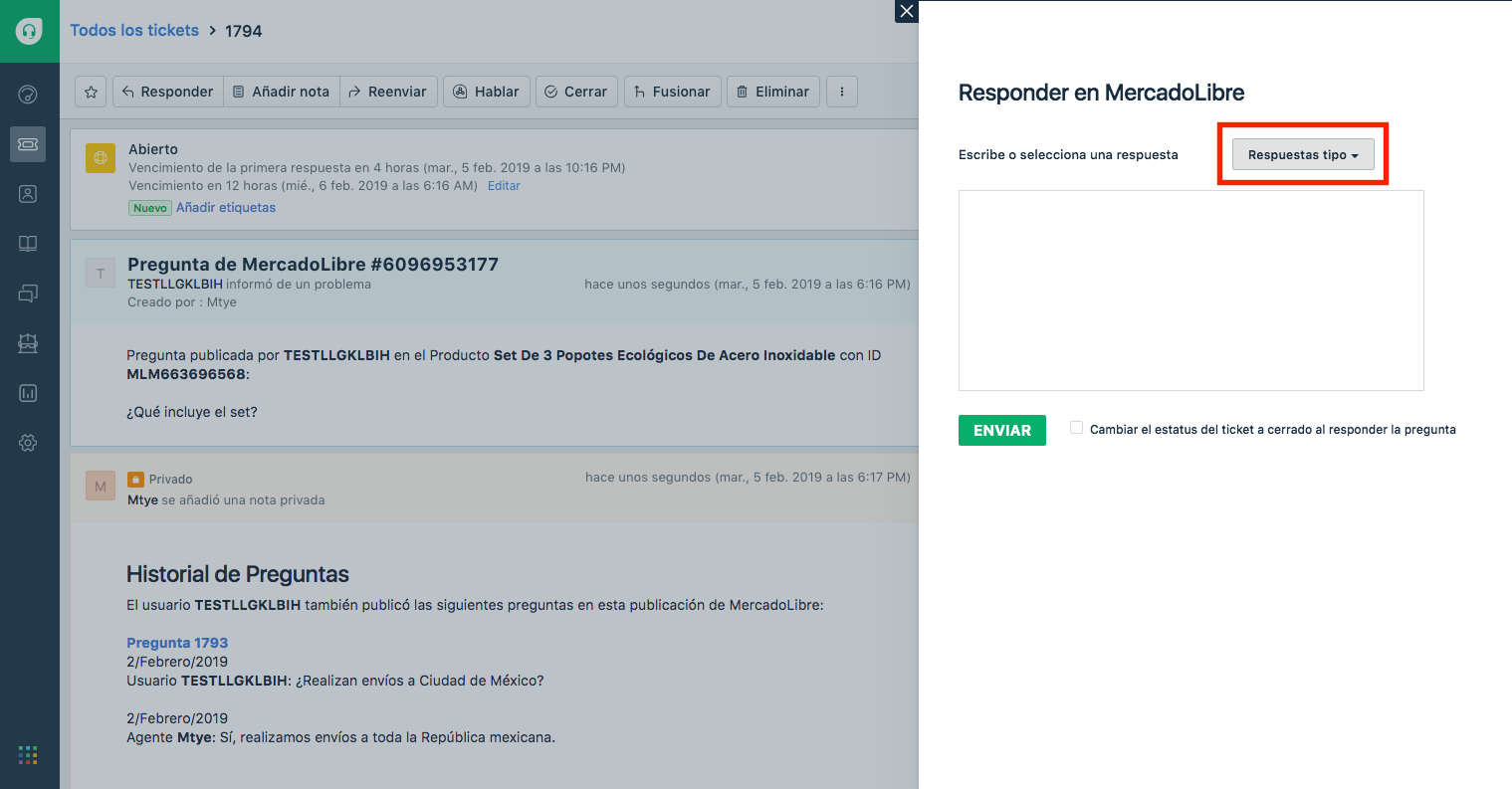Click Eliminar ticket button

[x=773, y=92]
